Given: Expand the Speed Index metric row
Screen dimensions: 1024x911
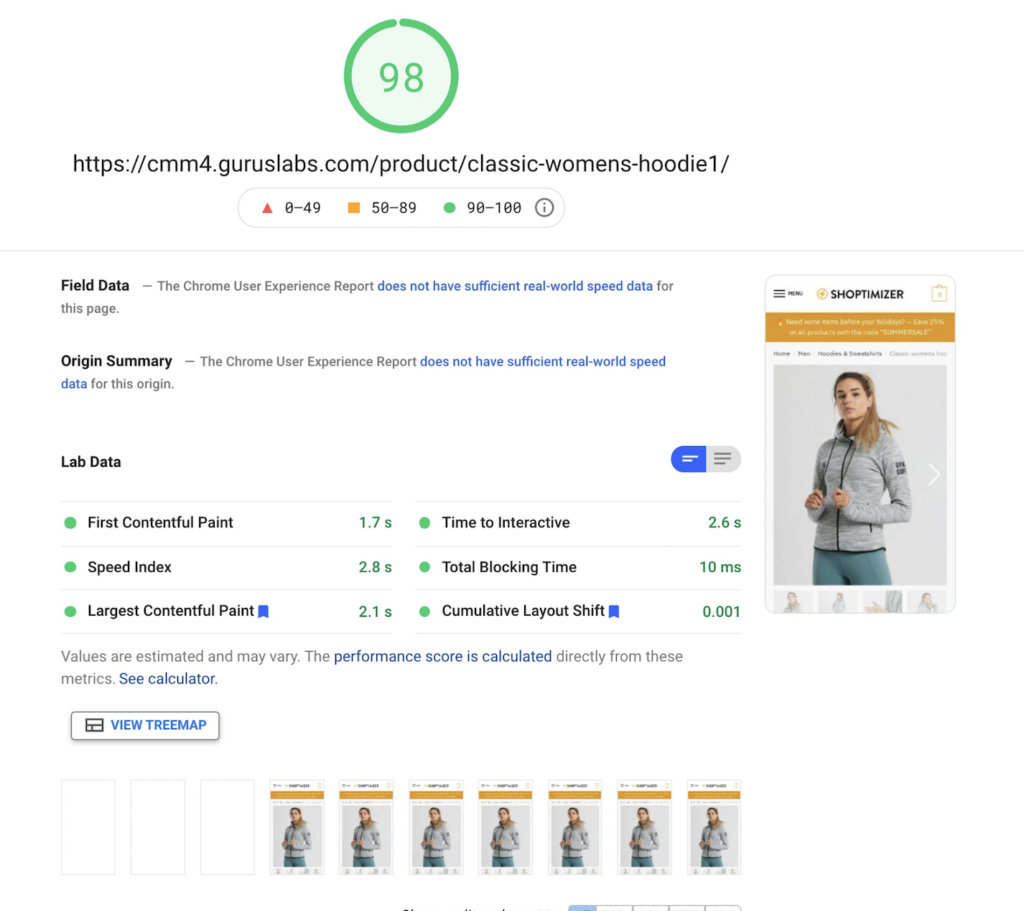Looking at the screenshot, I should (227, 567).
